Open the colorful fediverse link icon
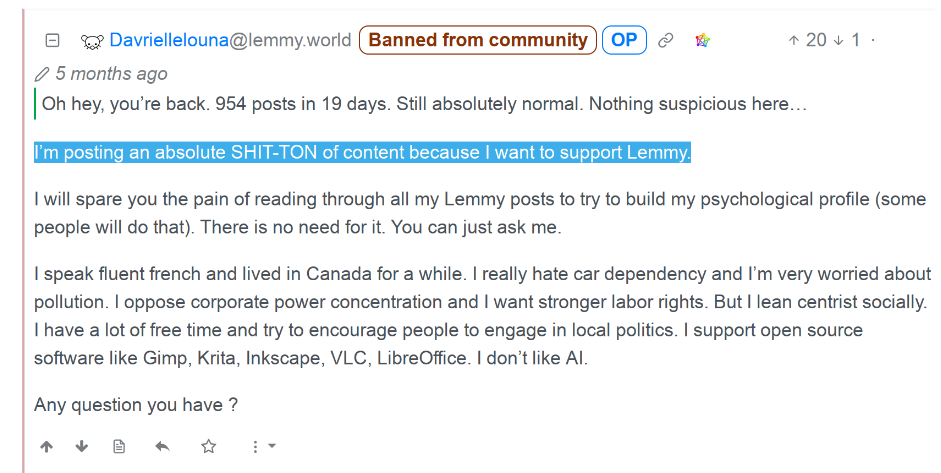941x473 pixels. (702, 41)
